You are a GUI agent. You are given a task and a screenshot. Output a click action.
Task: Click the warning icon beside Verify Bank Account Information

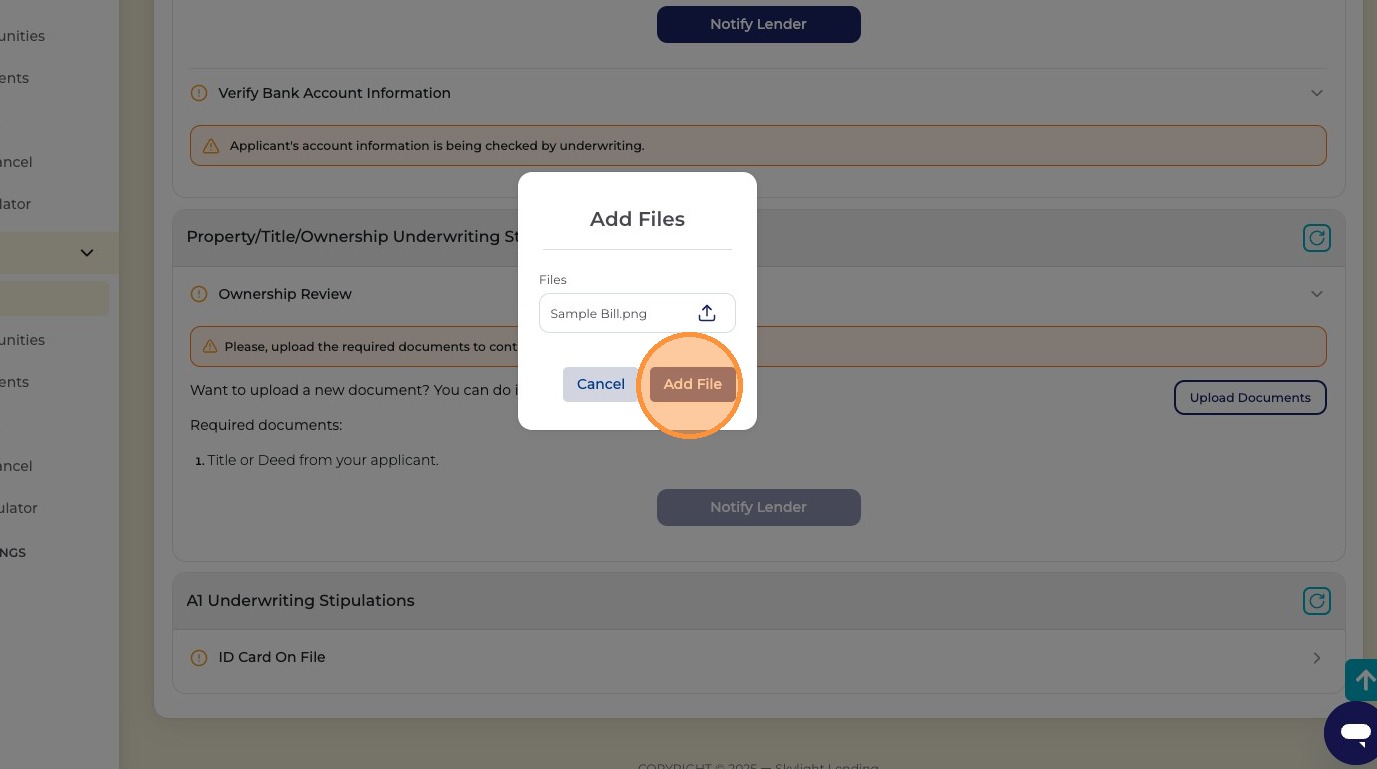click(x=198, y=93)
